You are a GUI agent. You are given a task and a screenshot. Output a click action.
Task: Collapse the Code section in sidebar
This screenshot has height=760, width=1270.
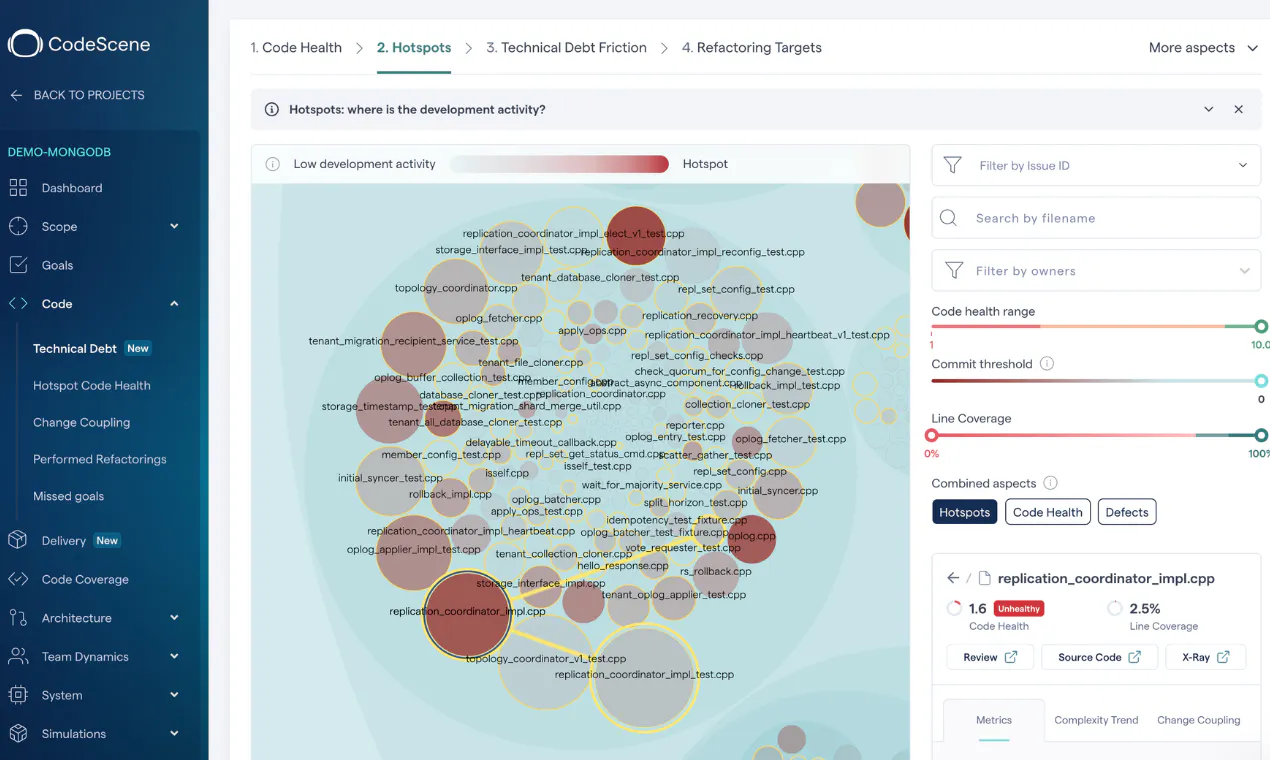point(174,304)
